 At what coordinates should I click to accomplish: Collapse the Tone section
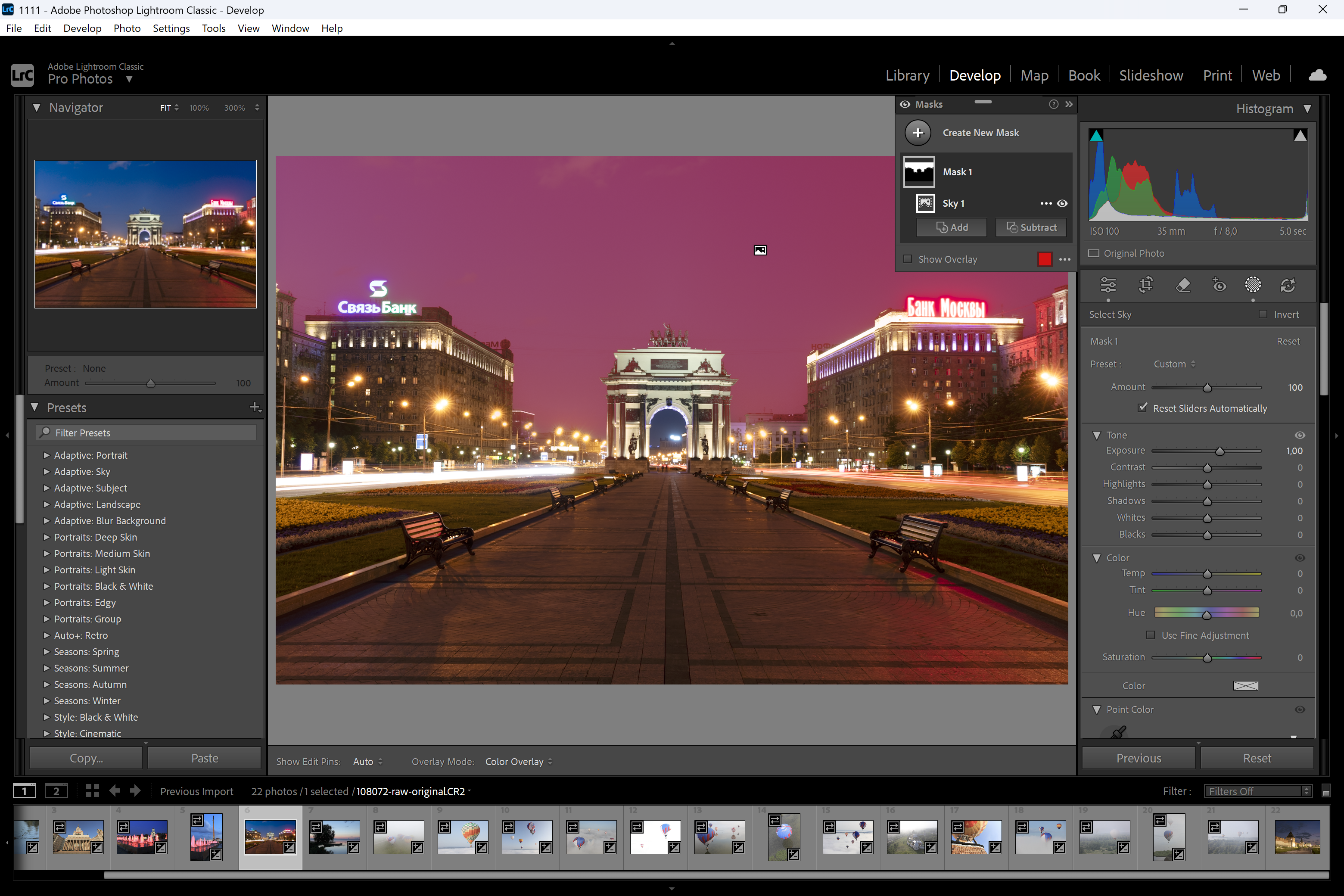coord(1096,436)
